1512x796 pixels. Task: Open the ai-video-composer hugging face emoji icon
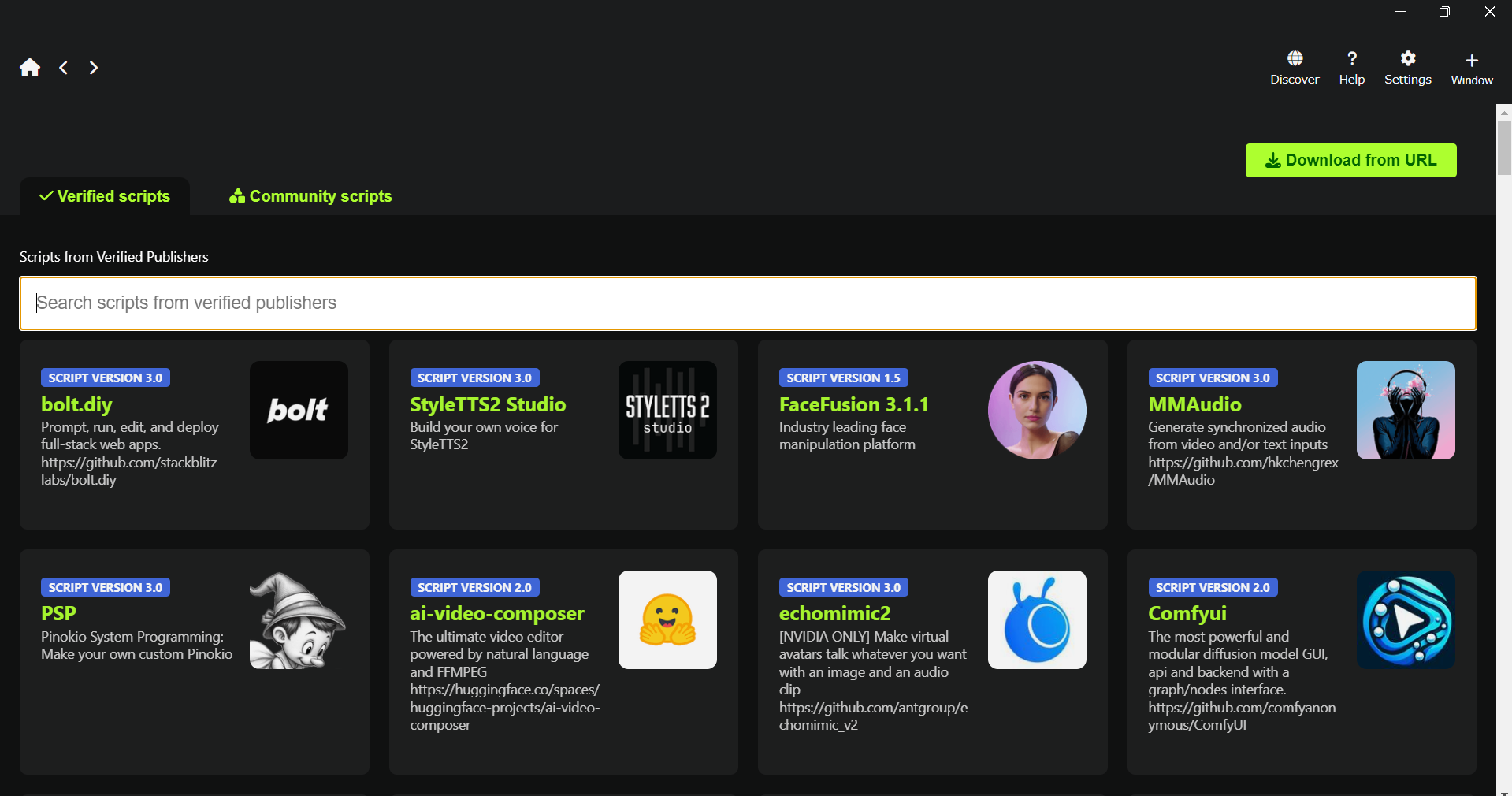pos(667,620)
